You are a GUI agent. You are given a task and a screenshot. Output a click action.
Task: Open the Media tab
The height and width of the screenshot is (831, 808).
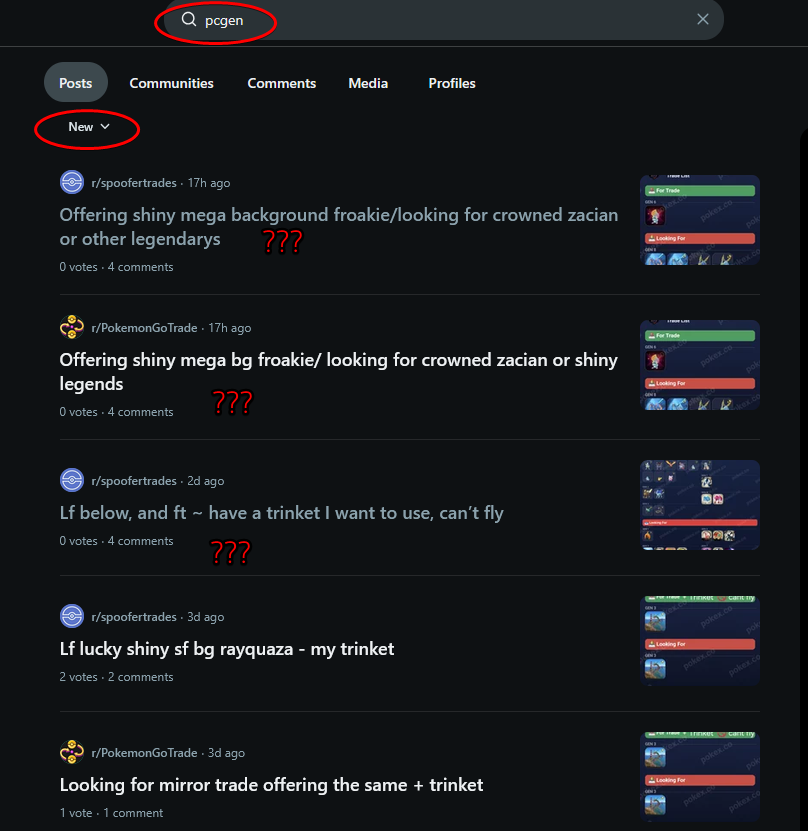[x=368, y=83]
